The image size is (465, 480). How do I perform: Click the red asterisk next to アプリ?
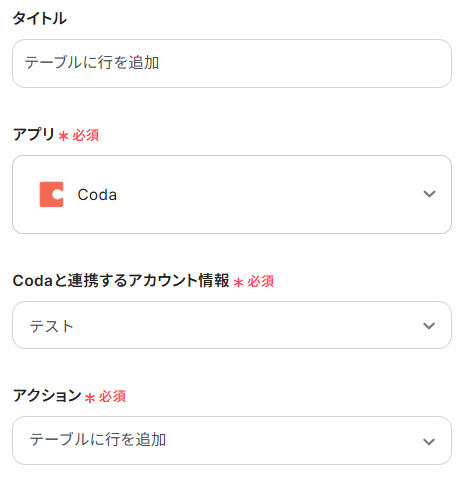click(x=63, y=136)
